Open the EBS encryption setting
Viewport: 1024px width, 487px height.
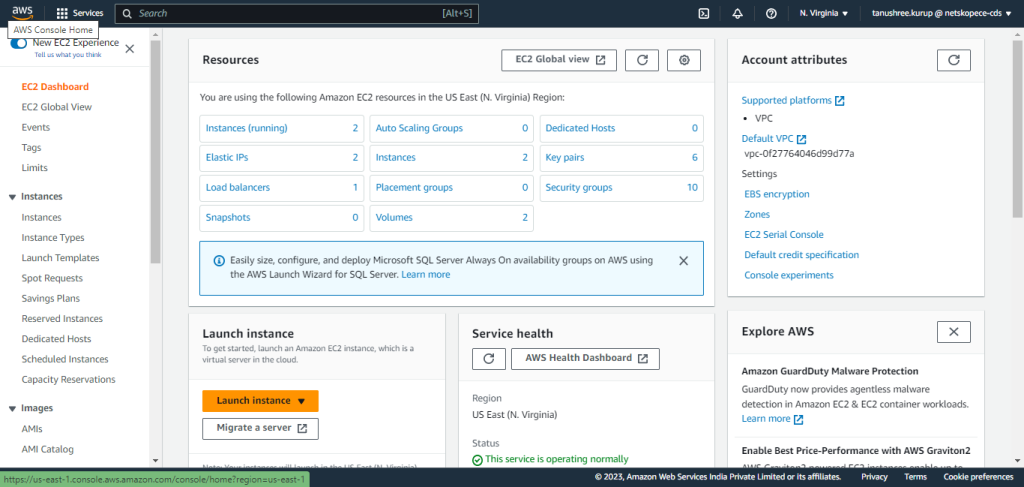777,194
